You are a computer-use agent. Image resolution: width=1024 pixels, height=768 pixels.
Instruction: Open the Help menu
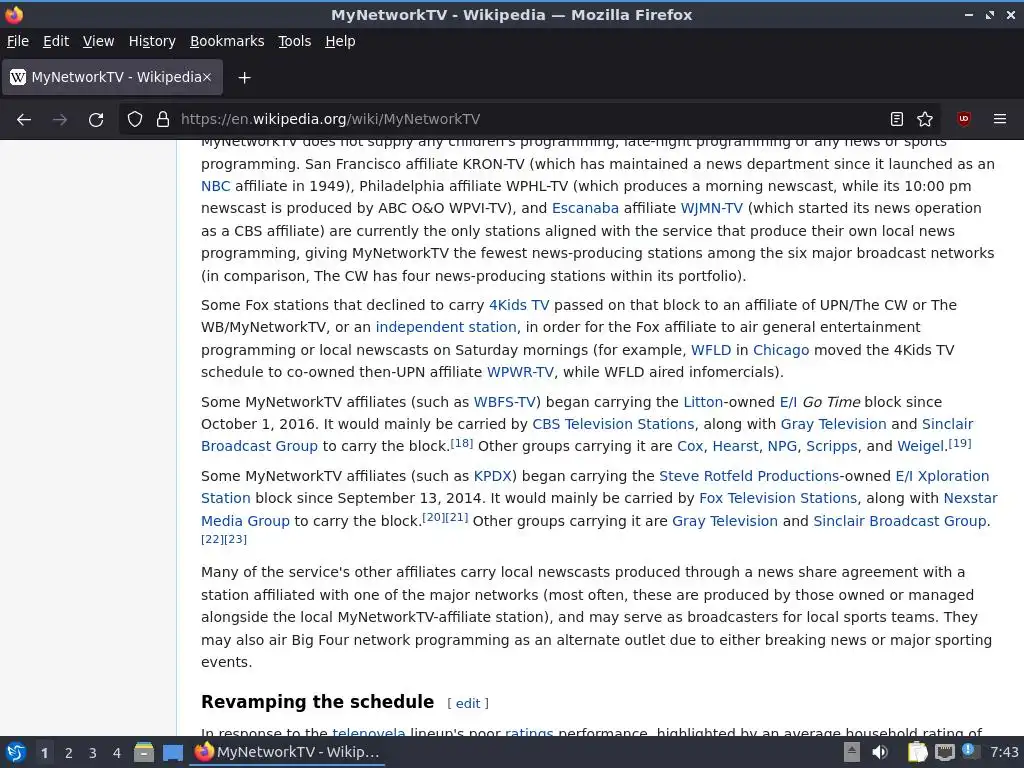tap(340, 41)
